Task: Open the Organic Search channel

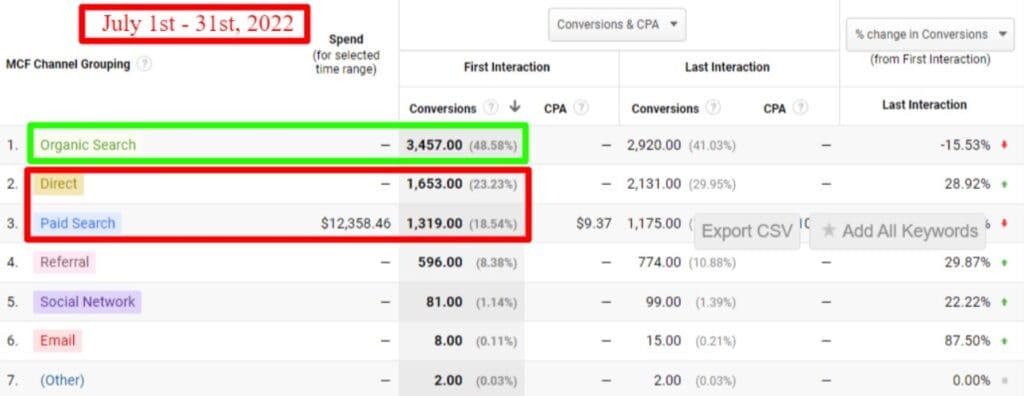Action: click(88, 145)
